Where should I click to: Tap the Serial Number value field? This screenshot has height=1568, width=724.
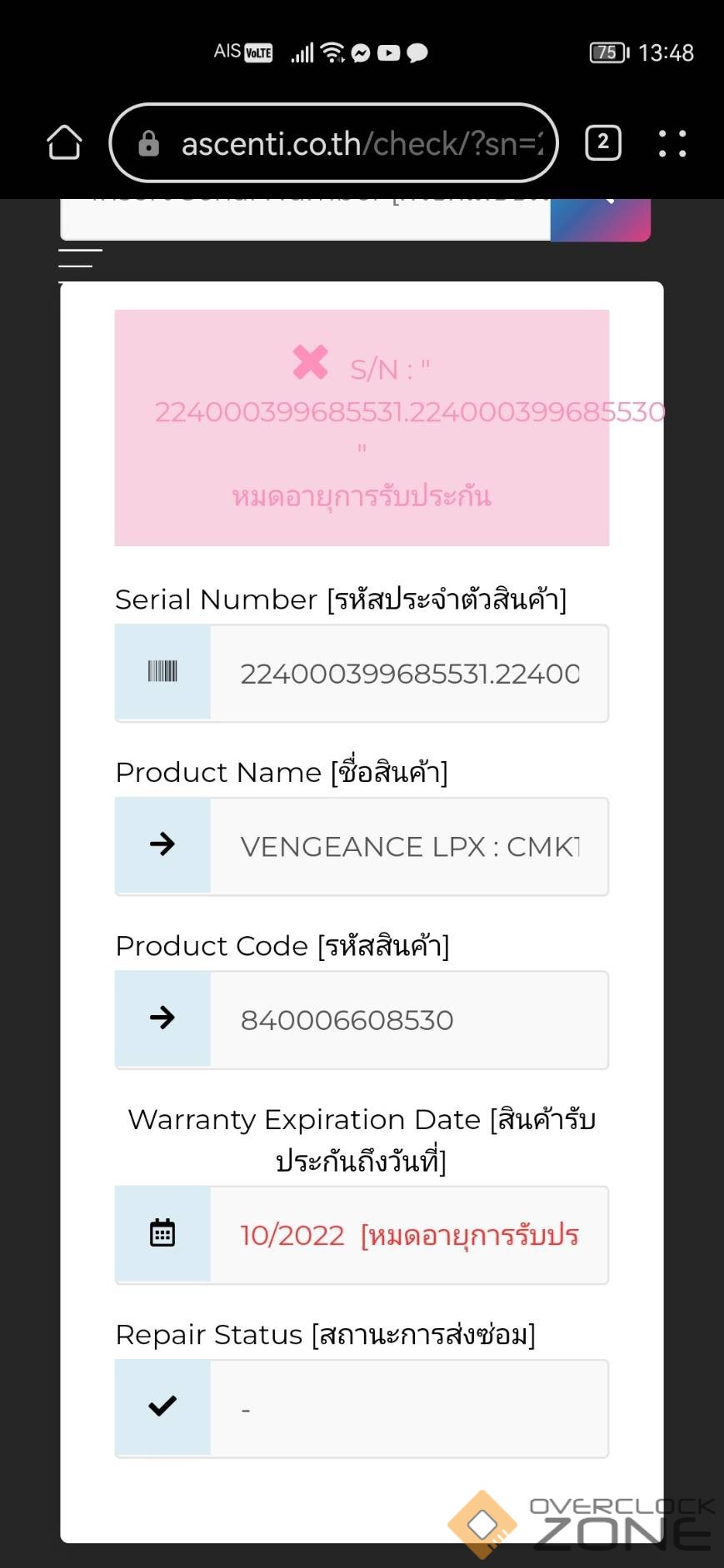point(409,674)
